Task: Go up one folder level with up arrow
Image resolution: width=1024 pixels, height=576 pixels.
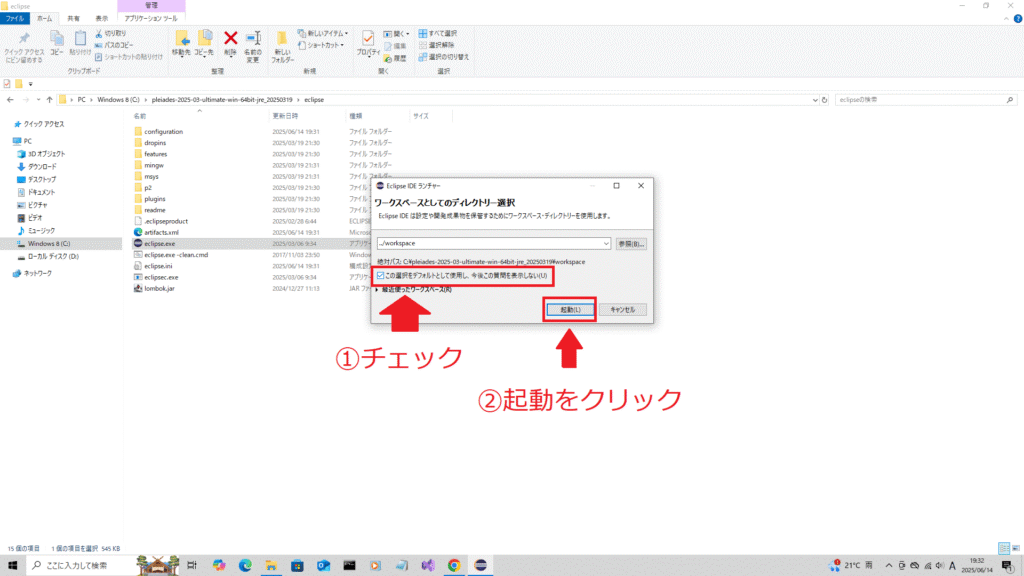Action: (49, 100)
